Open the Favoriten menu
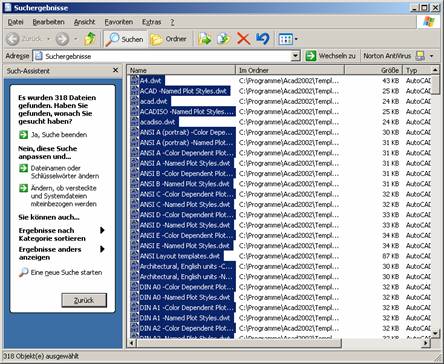 tap(119, 22)
